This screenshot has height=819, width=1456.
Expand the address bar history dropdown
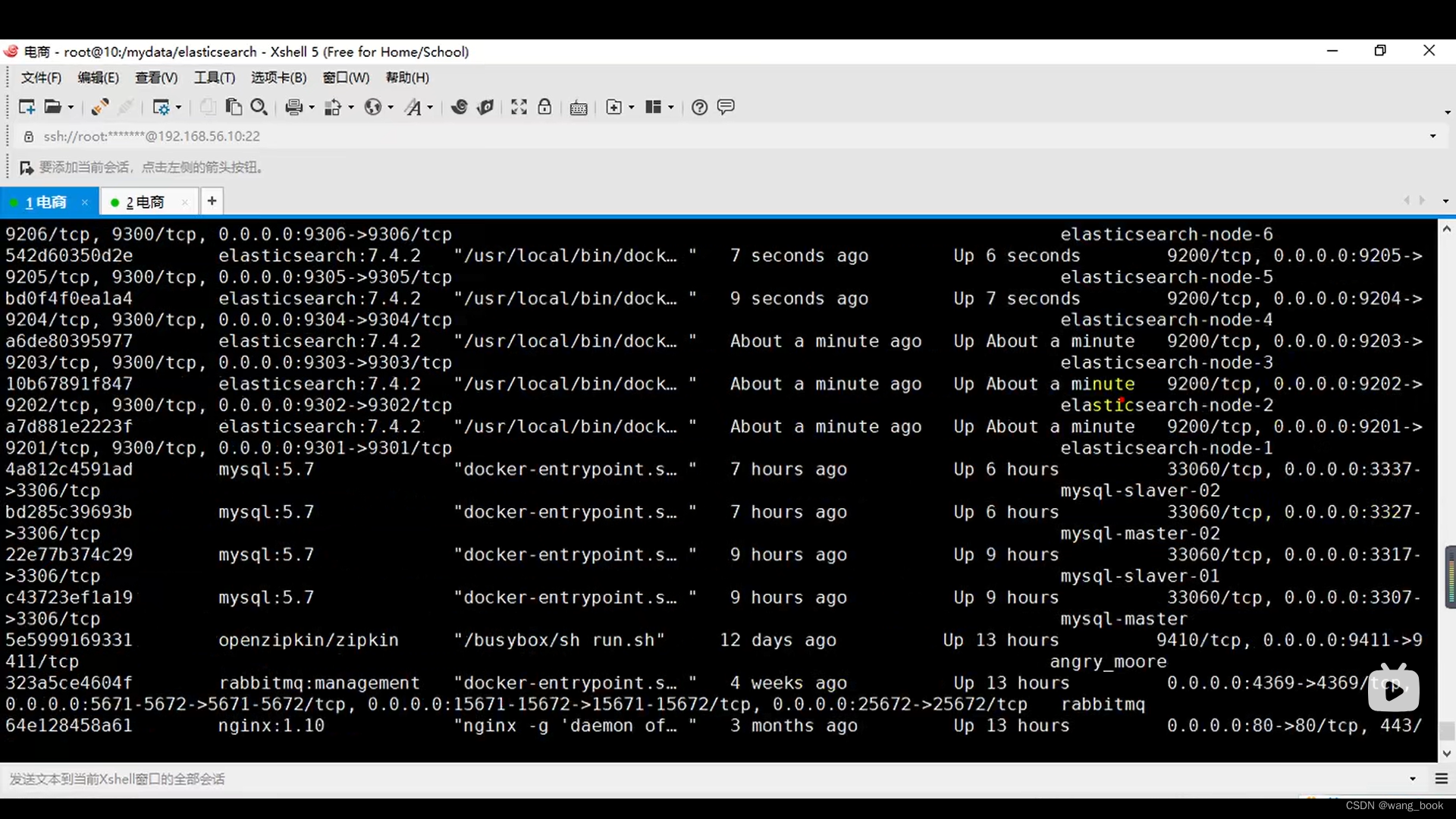click(1432, 136)
